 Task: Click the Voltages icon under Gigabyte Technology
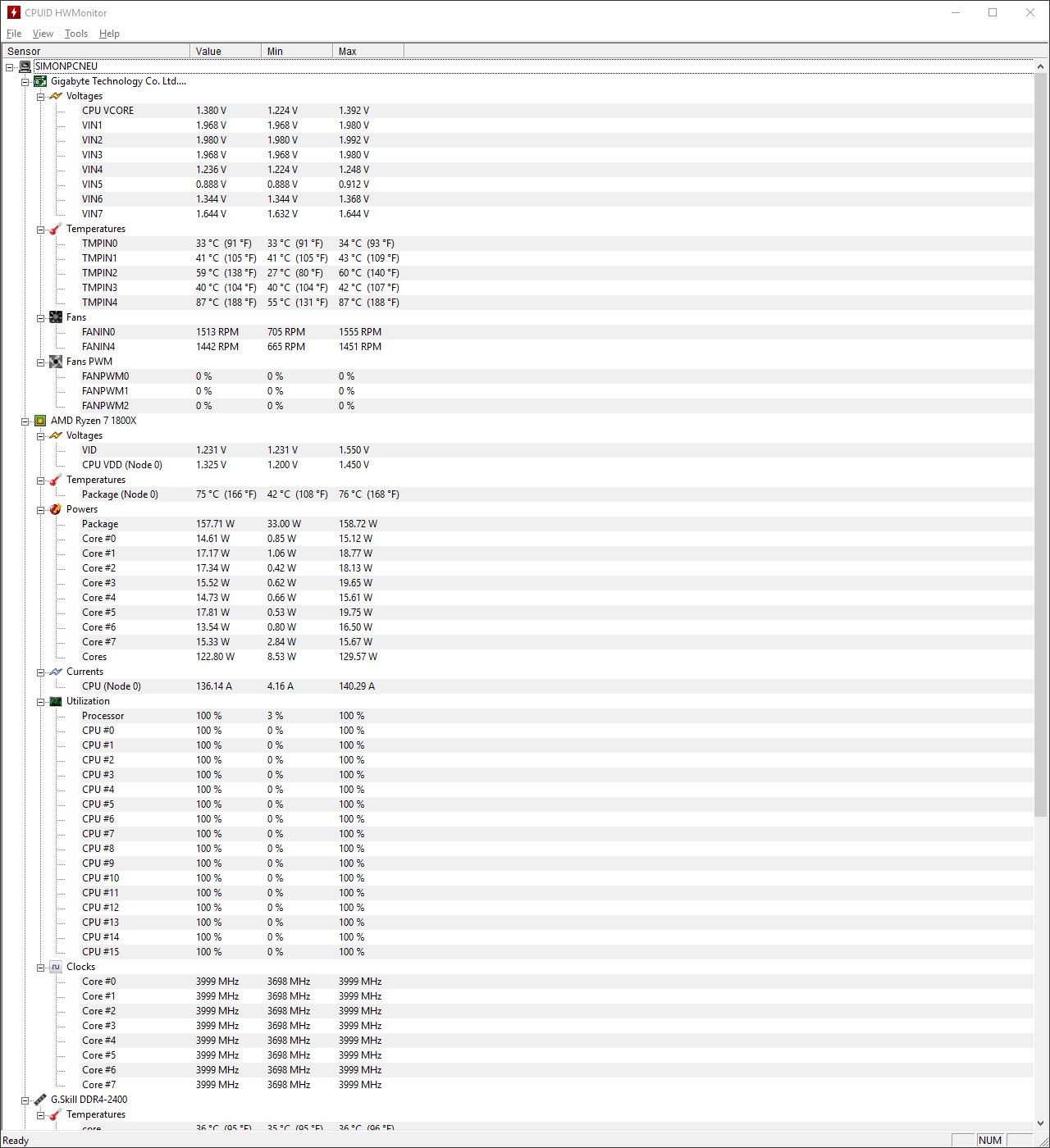click(56, 96)
